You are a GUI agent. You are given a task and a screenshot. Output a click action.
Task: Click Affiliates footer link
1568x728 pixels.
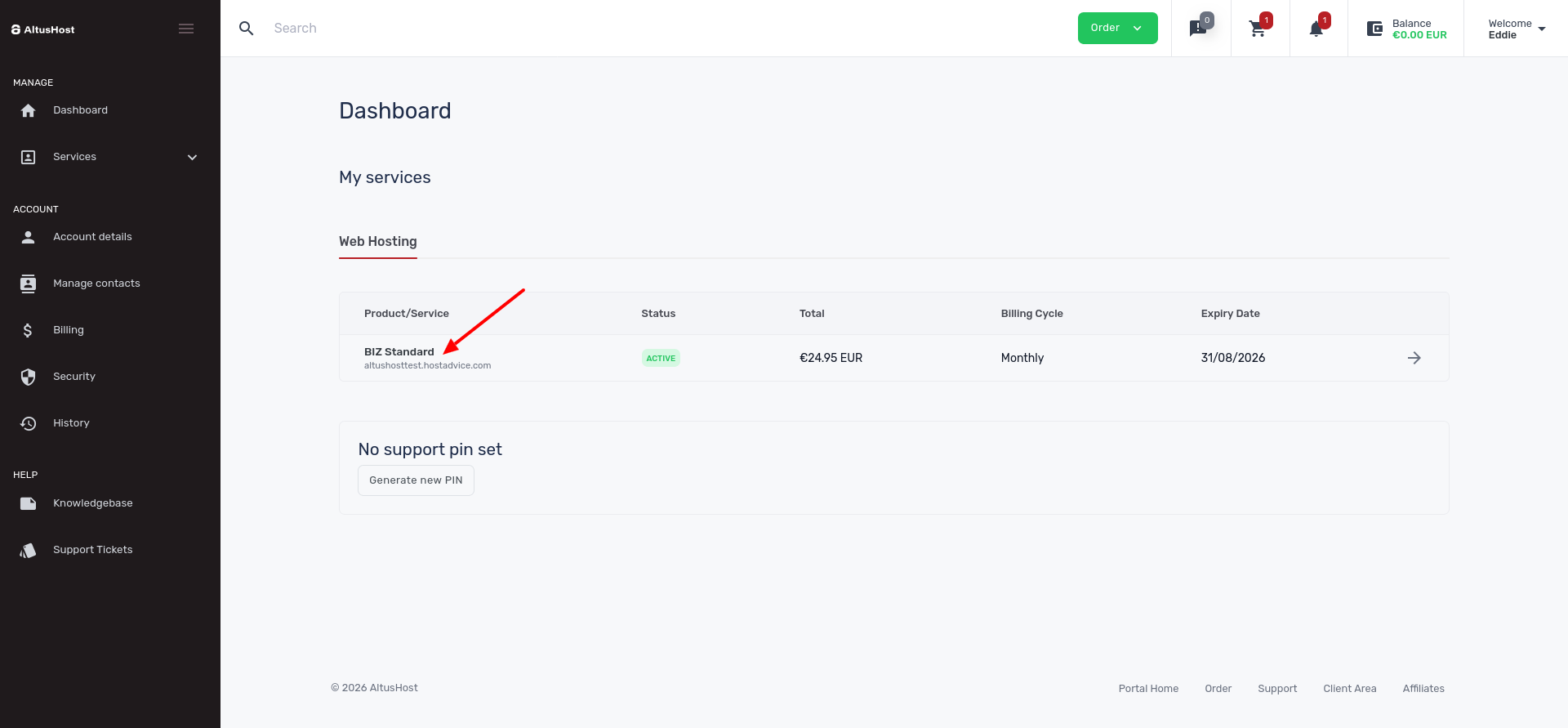1423,689
